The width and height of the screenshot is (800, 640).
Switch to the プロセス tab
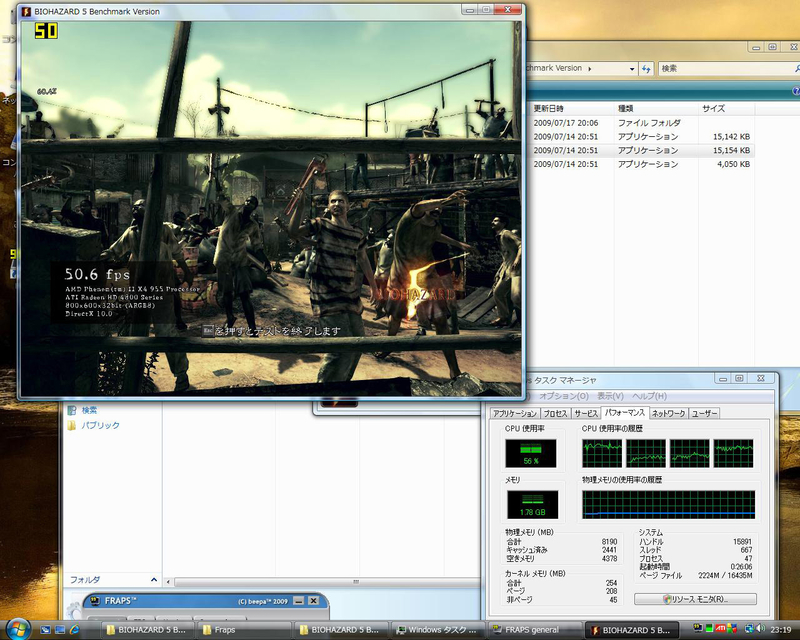point(555,413)
